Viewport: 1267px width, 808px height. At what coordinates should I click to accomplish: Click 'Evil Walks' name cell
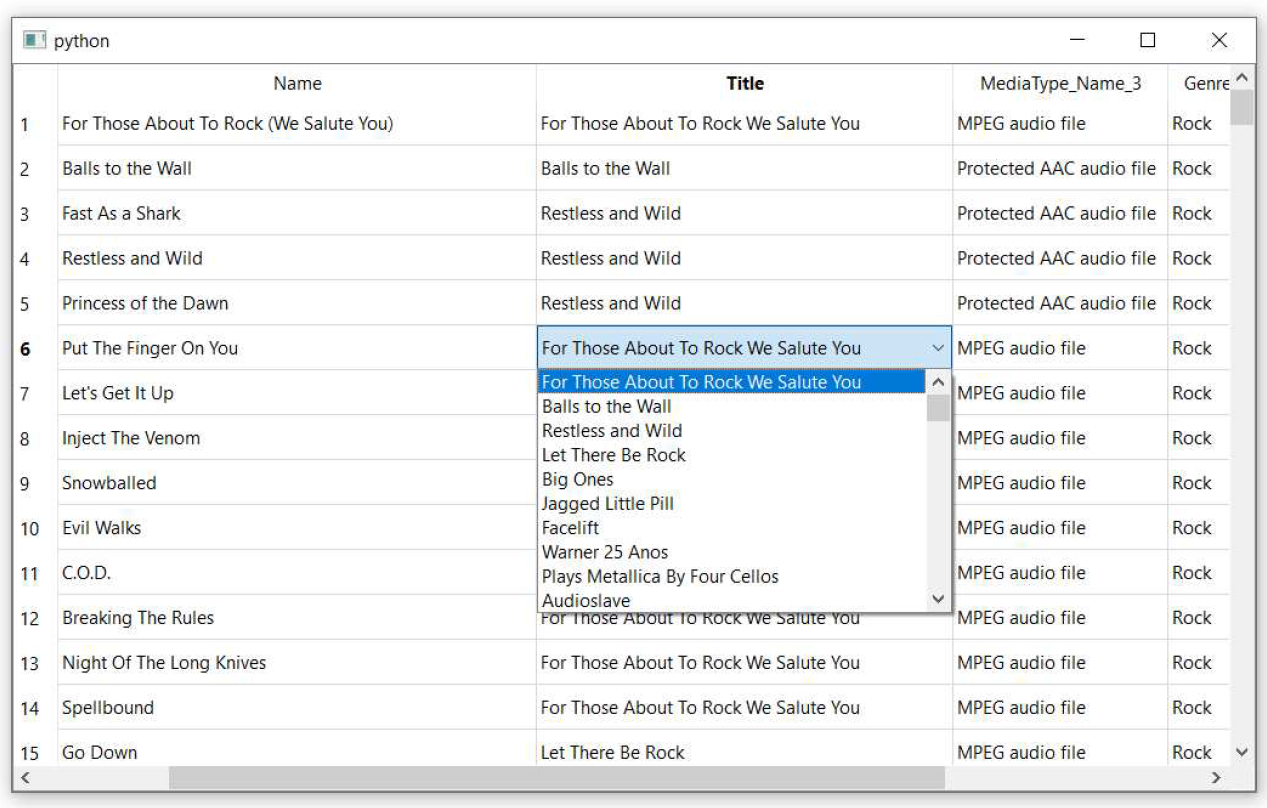[297, 528]
